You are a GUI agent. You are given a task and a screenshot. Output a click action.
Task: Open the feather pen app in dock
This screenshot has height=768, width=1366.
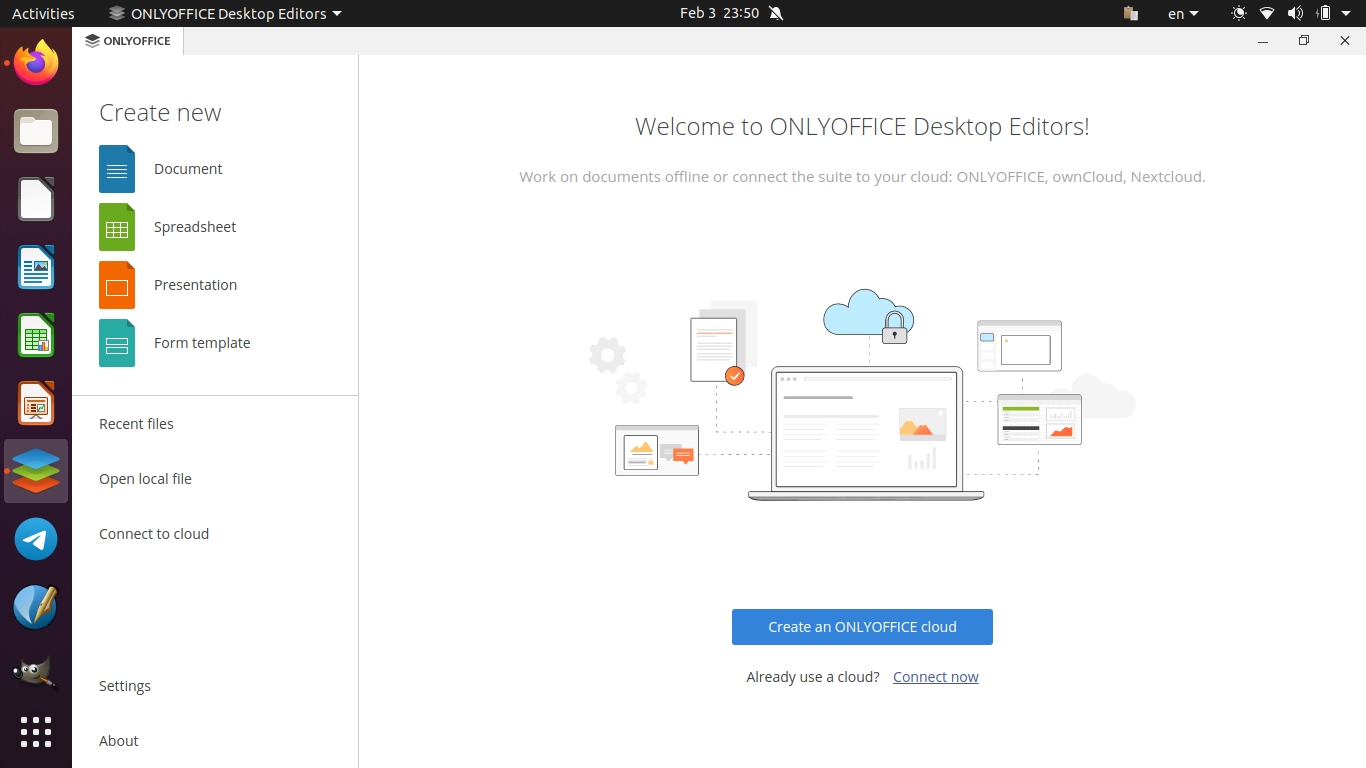pyautogui.click(x=36, y=607)
